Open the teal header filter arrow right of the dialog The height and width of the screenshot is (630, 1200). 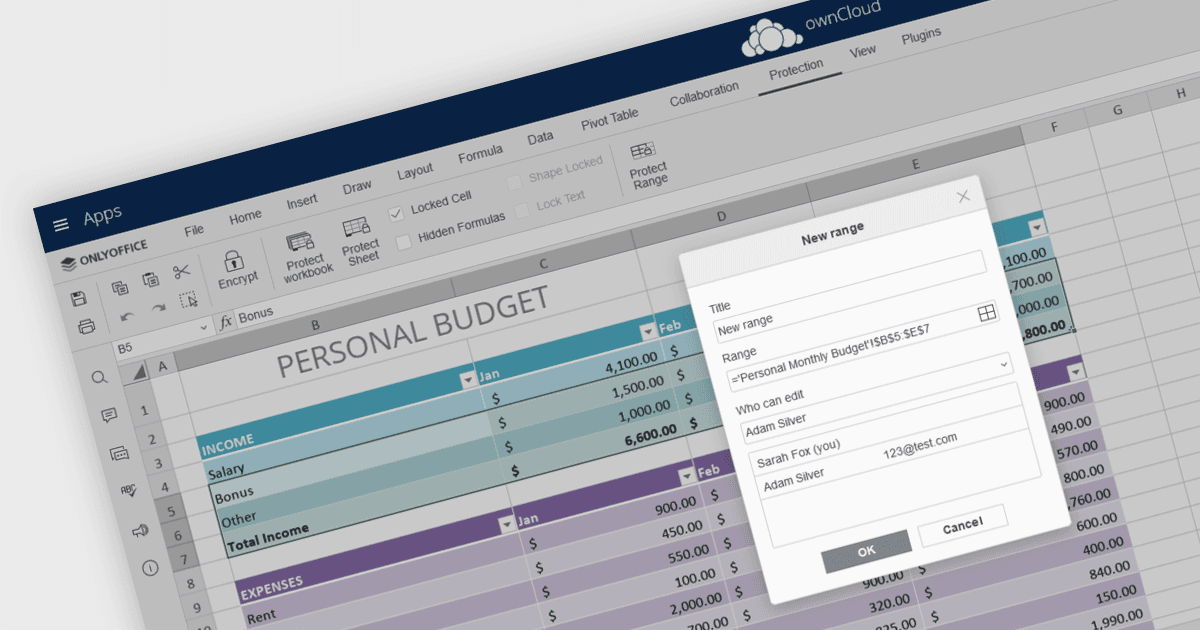tap(1037, 226)
